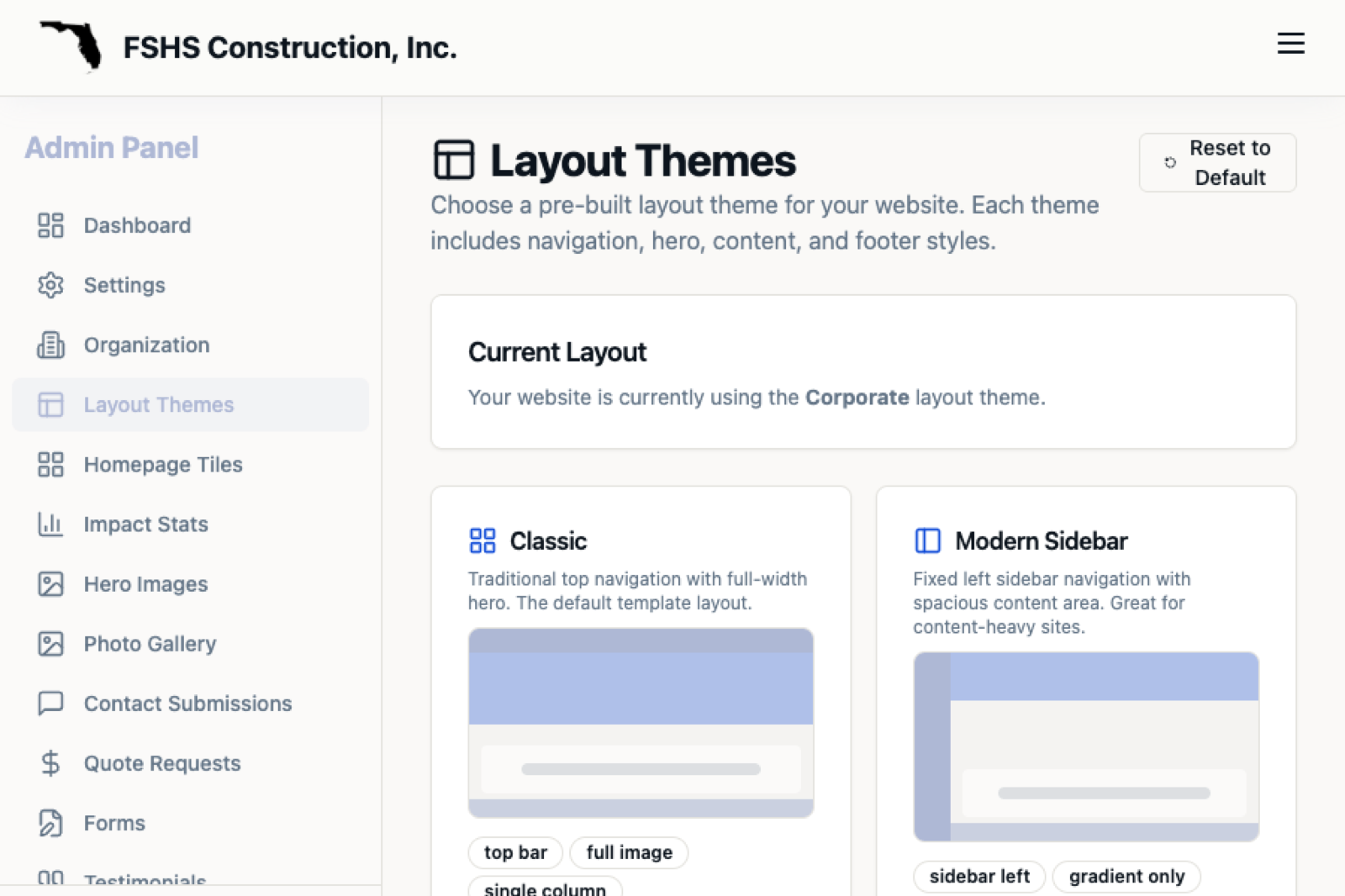Click the Impact Stats chart icon
This screenshot has height=896, width=1345.
click(50, 524)
